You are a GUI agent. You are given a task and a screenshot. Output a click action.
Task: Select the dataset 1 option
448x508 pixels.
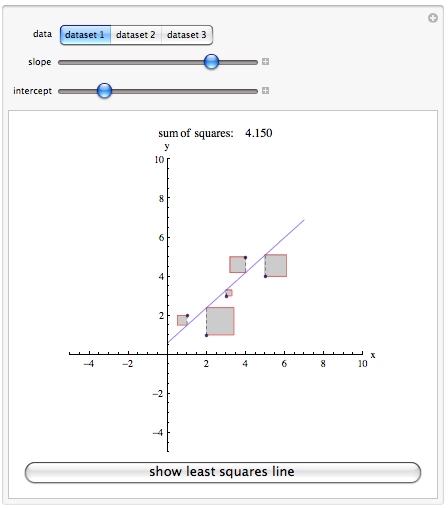click(85, 35)
